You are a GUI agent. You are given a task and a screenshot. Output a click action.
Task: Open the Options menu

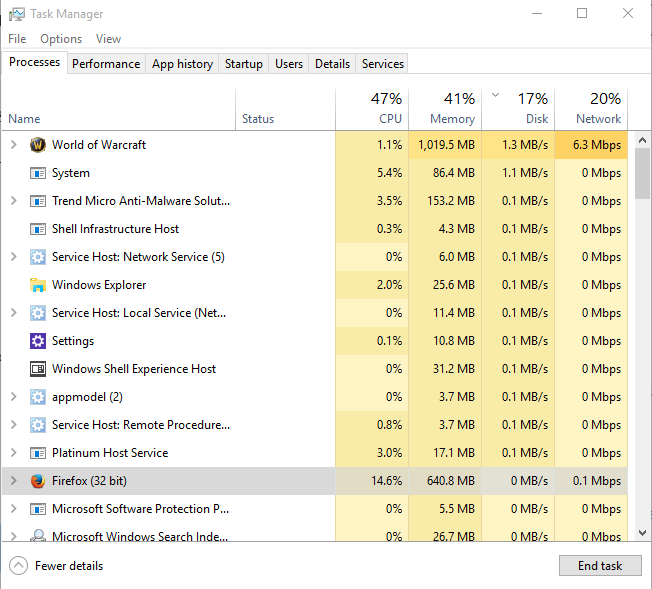(x=61, y=39)
